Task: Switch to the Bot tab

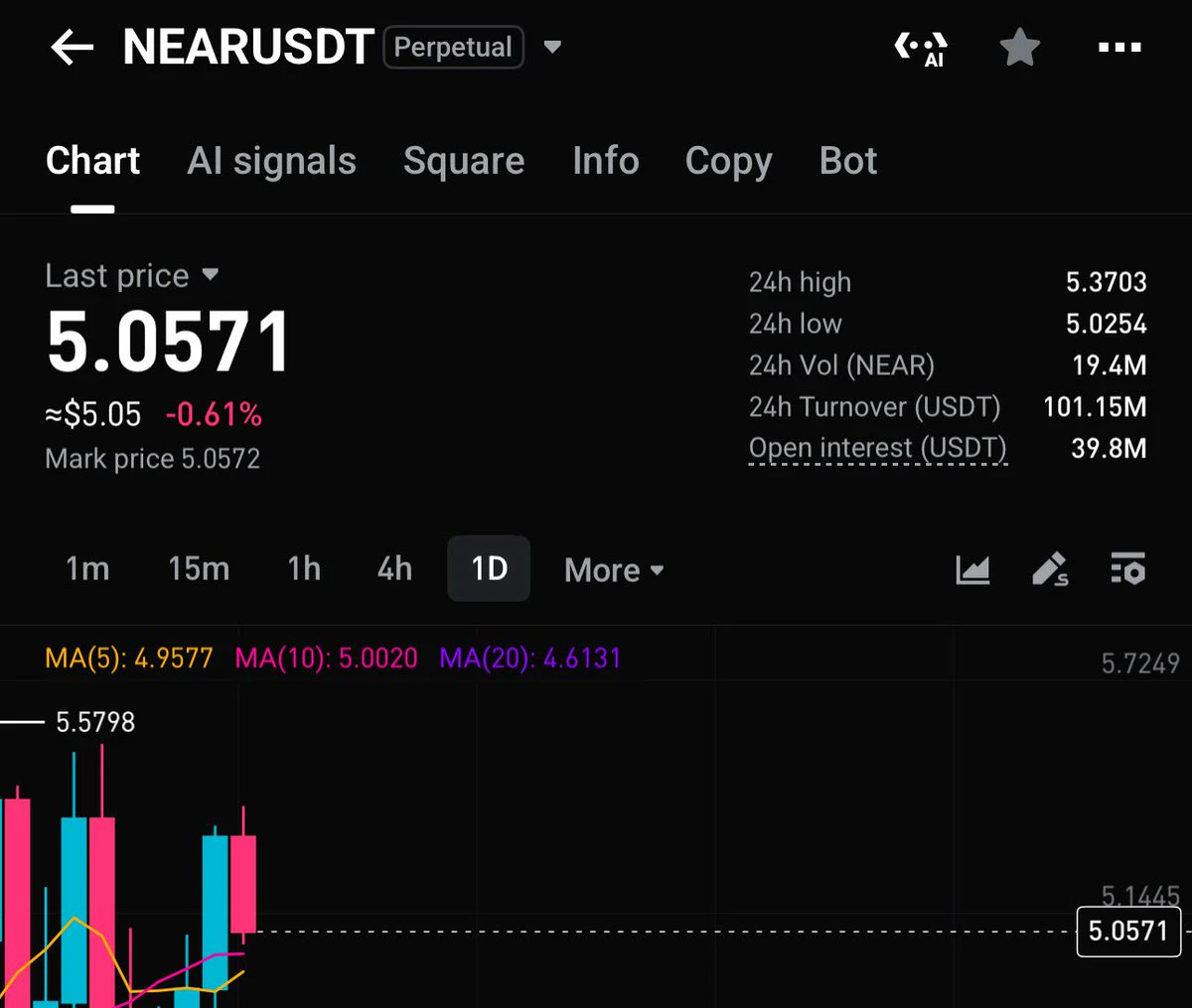Action: click(x=848, y=161)
